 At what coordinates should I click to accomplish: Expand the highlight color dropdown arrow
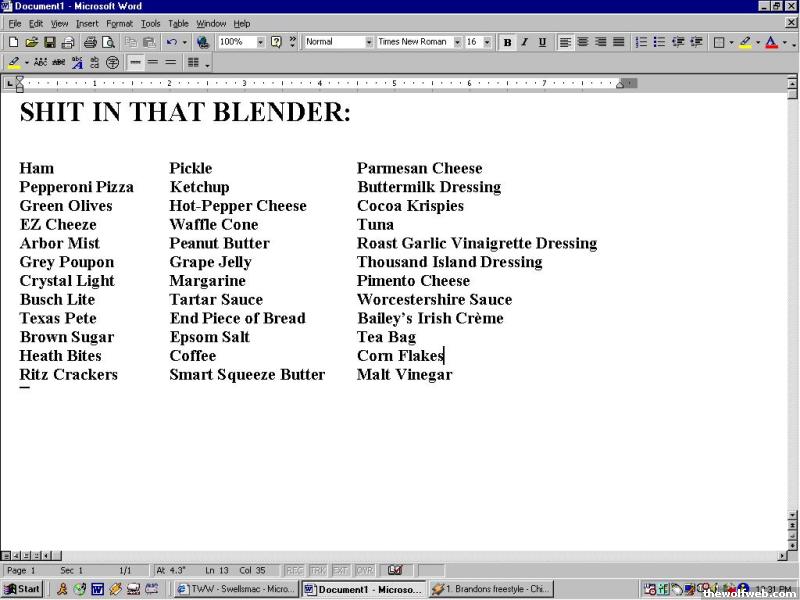coord(758,42)
